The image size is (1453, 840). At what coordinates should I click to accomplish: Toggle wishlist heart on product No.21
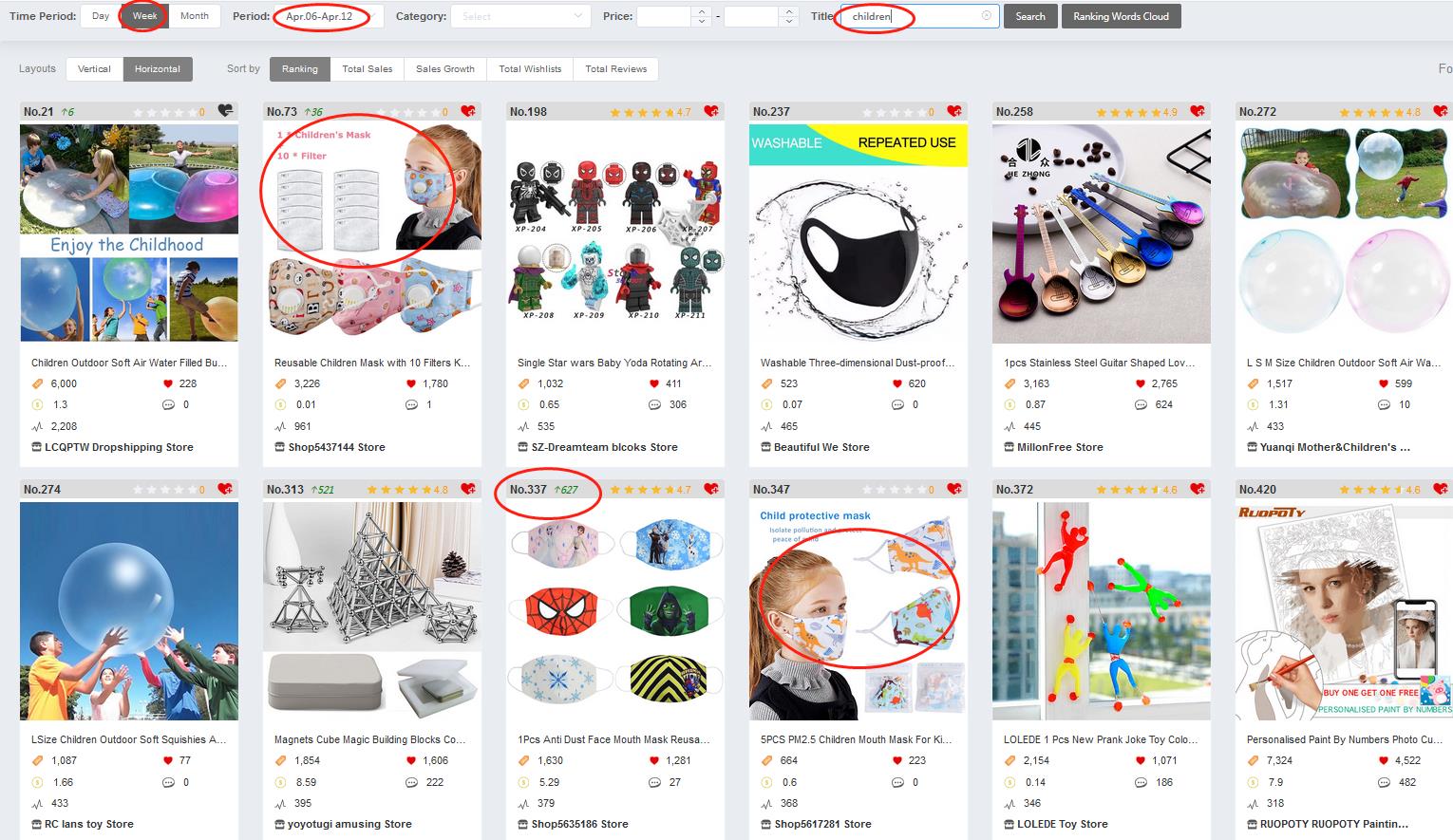225,111
